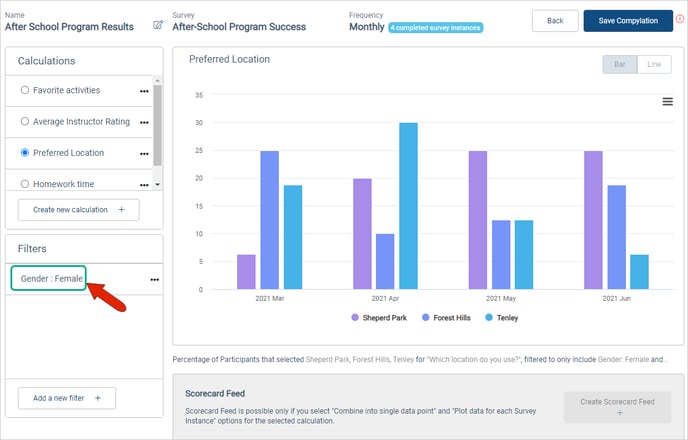The image size is (688, 440).
Task: Open options for Favorite activities calculation
Action: tap(145, 91)
